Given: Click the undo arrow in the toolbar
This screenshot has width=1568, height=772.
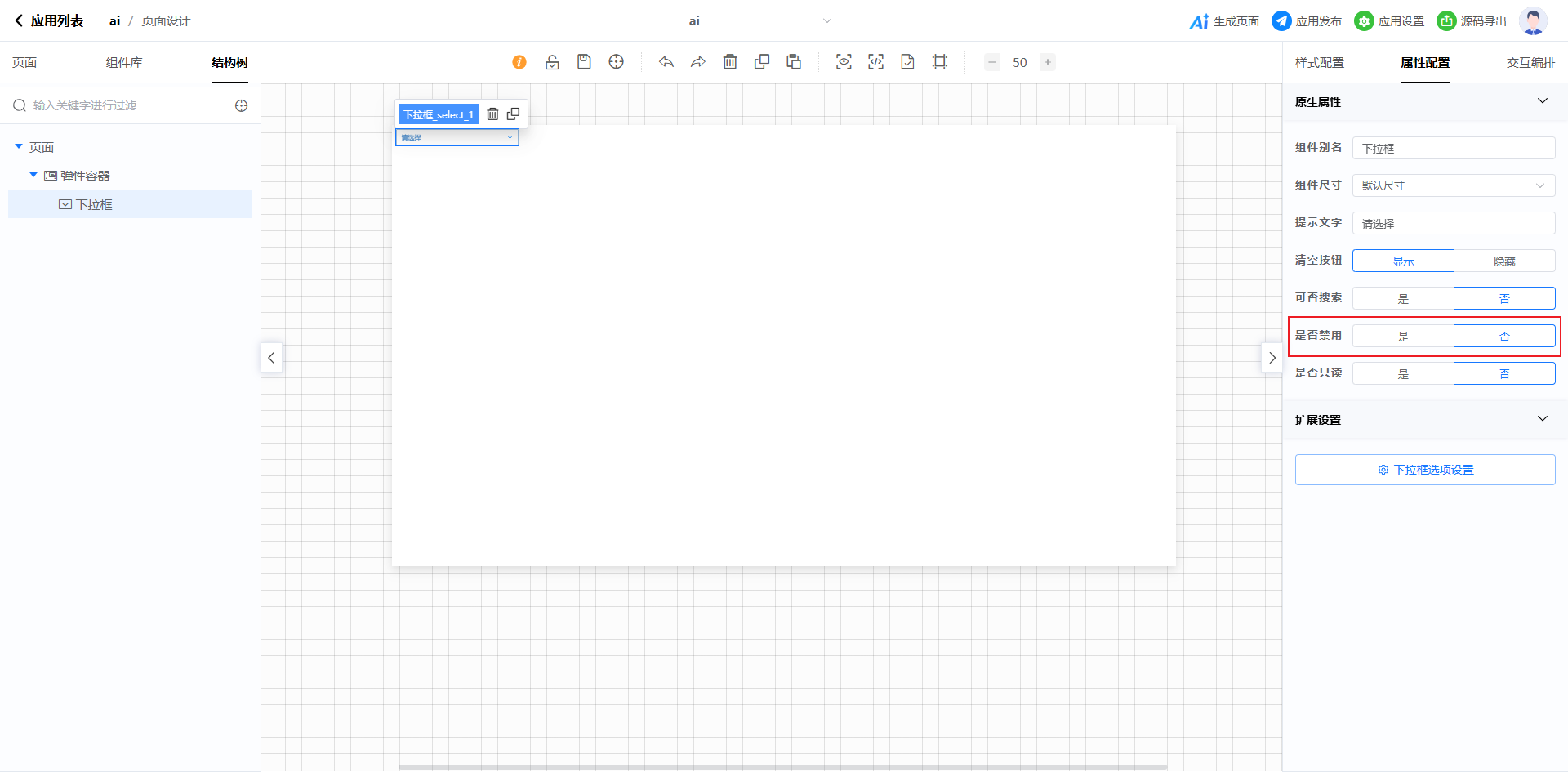Looking at the screenshot, I should point(666,62).
